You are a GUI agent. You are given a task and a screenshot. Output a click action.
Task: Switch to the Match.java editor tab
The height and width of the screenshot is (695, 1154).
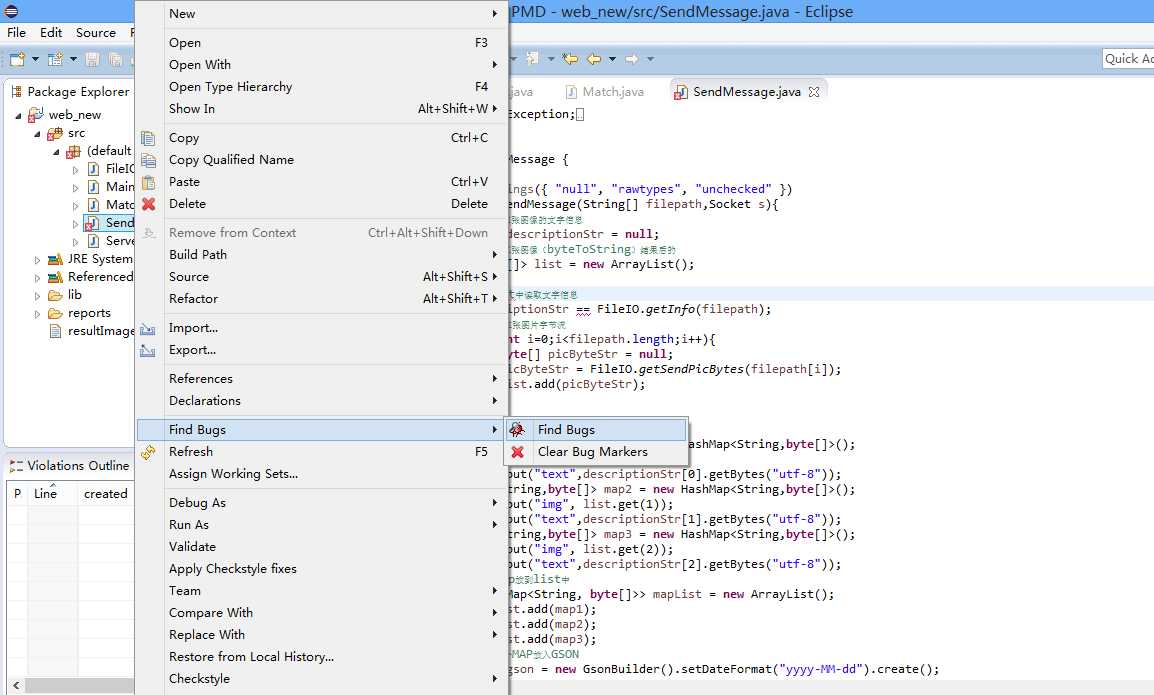coord(605,91)
